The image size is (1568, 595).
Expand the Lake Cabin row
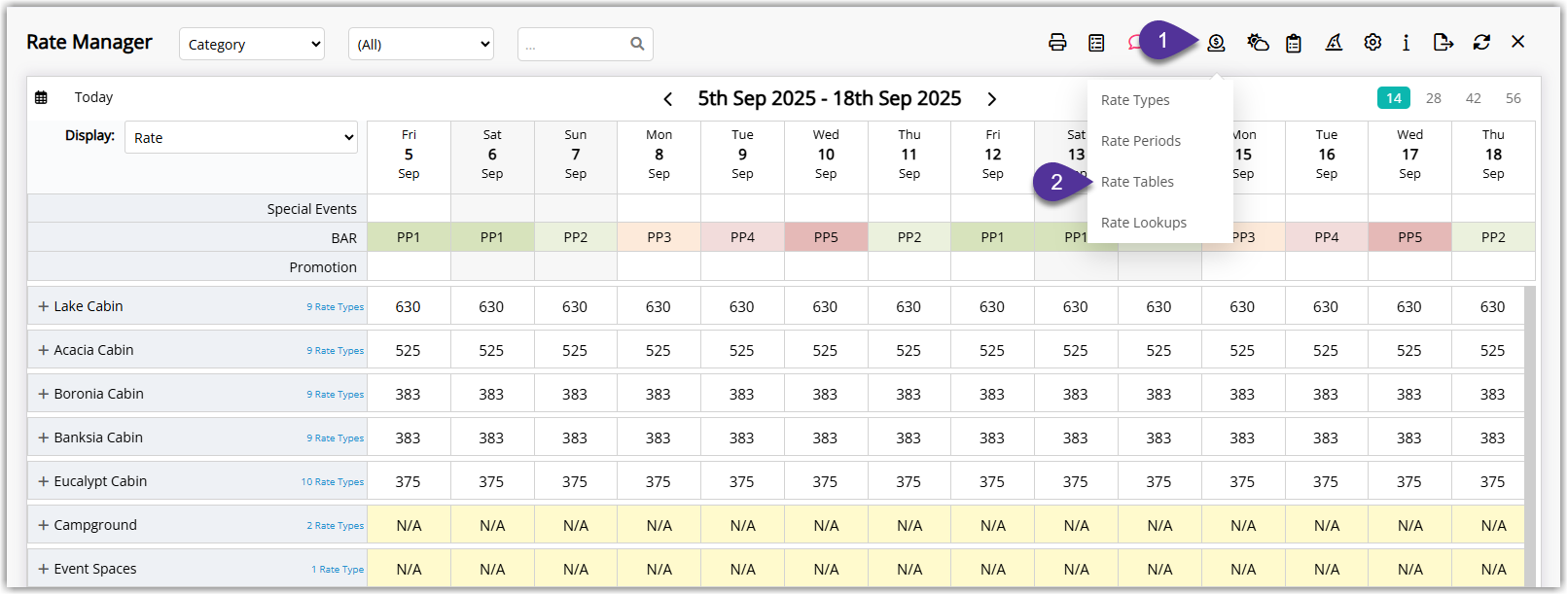(43, 306)
